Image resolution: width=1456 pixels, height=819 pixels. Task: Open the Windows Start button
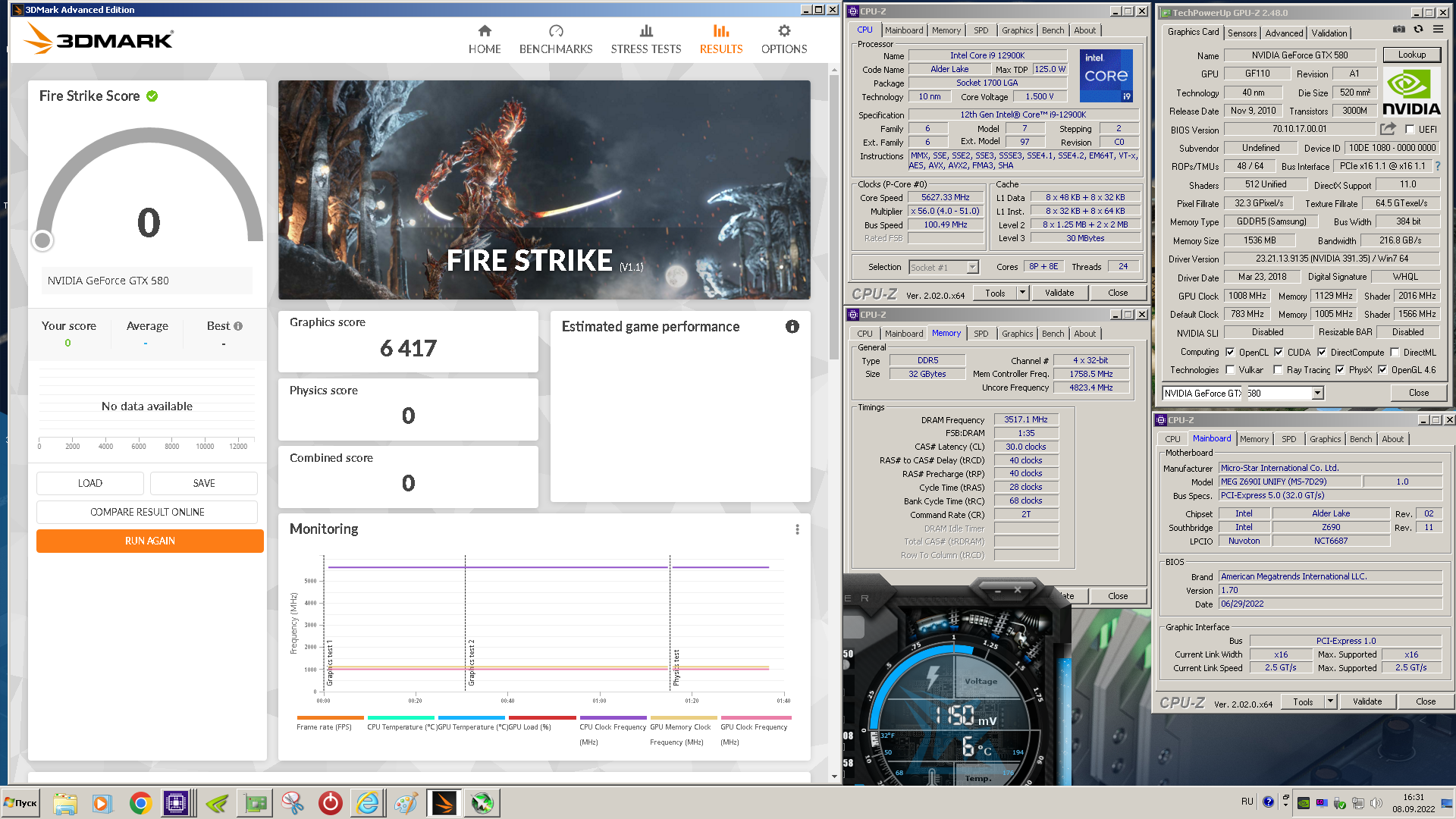pyautogui.click(x=21, y=803)
